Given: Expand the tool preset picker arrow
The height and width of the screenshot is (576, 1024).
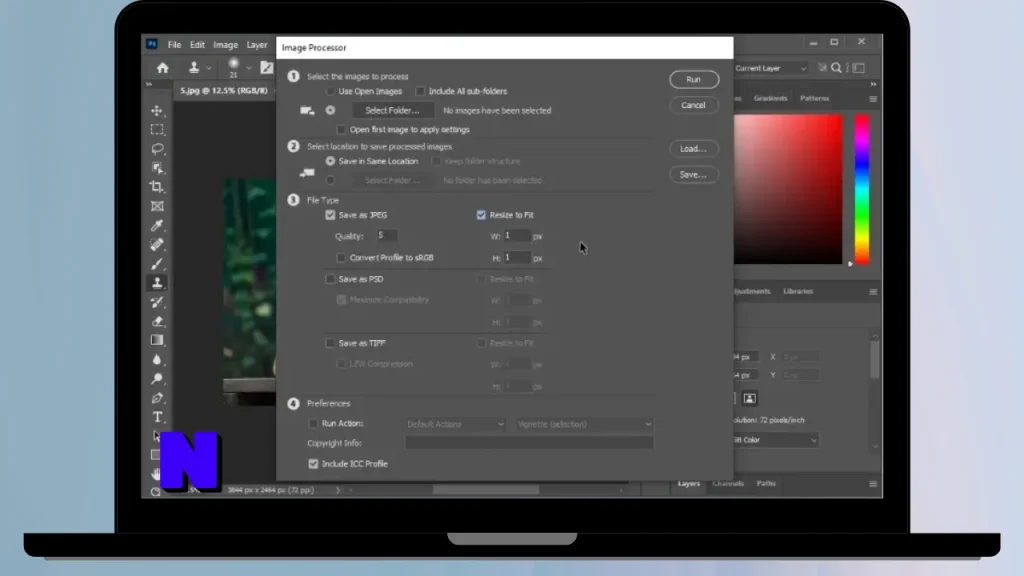Looking at the screenshot, I should [208, 68].
